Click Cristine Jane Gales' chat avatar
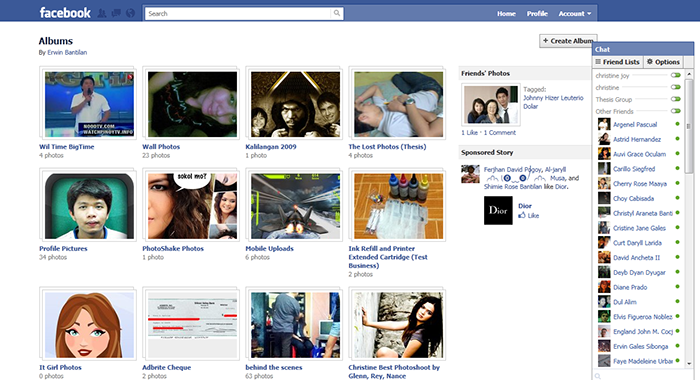Image resolution: width=700 pixels, height=380 pixels. [604, 228]
